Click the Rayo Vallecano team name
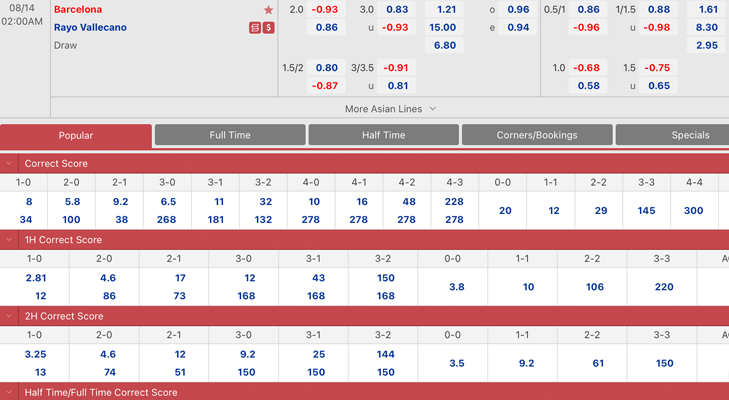Image resolution: width=729 pixels, height=400 pixels. pyautogui.click(x=90, y=27)
